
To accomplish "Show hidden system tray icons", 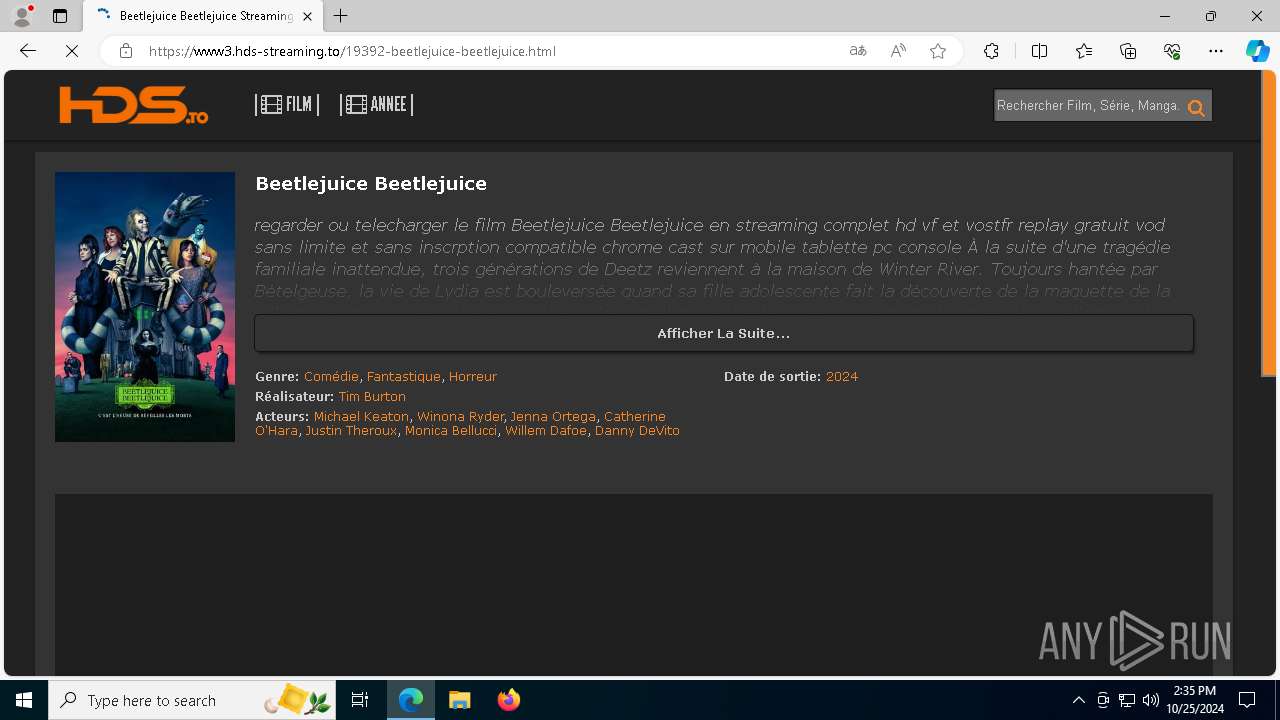I will click(x=1078, y=700).
